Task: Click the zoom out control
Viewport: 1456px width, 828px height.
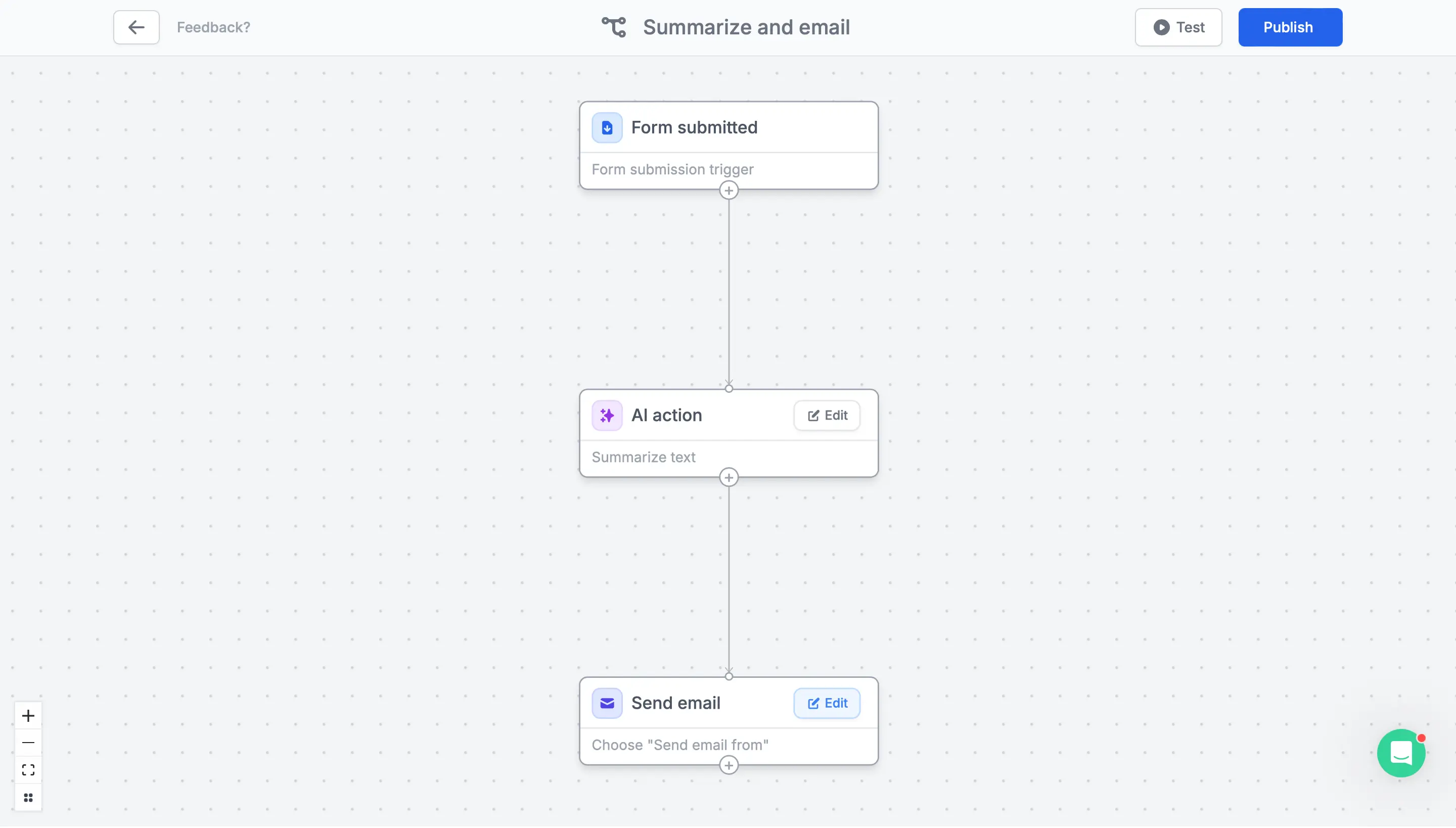Action: pyautogui.click(x=28, y=743)
